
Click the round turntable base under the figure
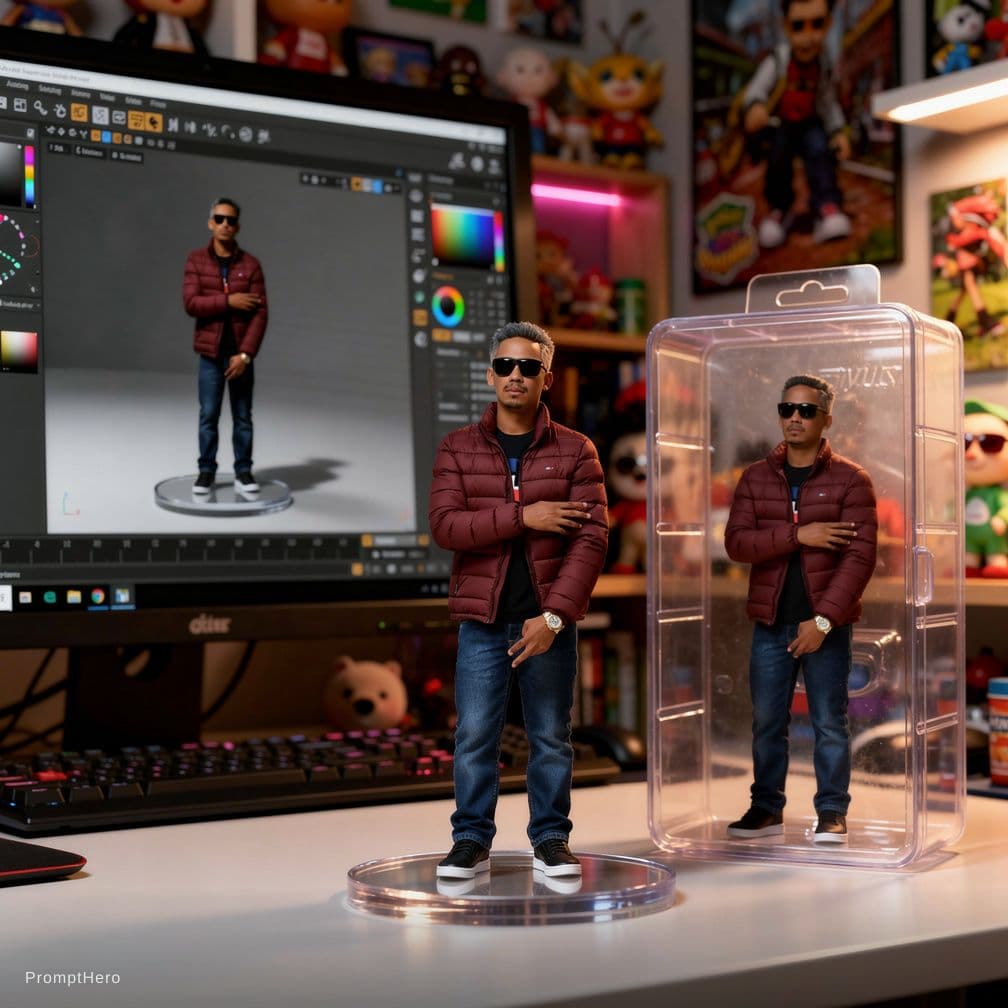pos(223,496)
